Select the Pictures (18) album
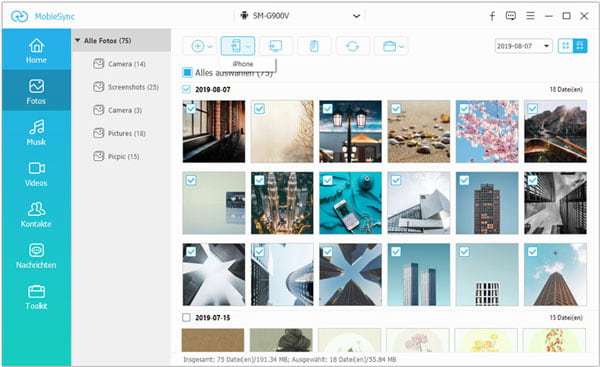 point(120,133)
